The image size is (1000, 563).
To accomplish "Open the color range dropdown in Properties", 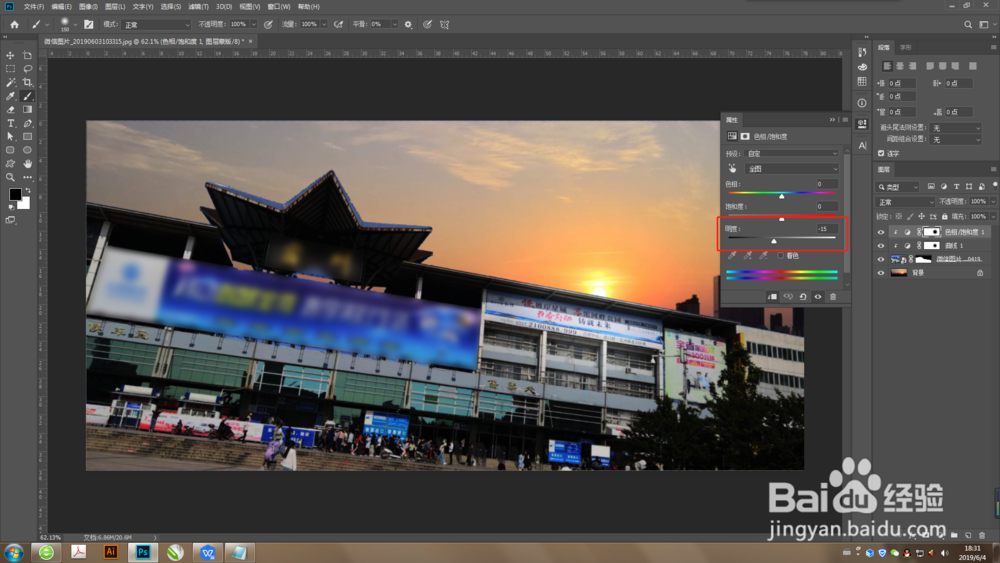I will point(791,169).
